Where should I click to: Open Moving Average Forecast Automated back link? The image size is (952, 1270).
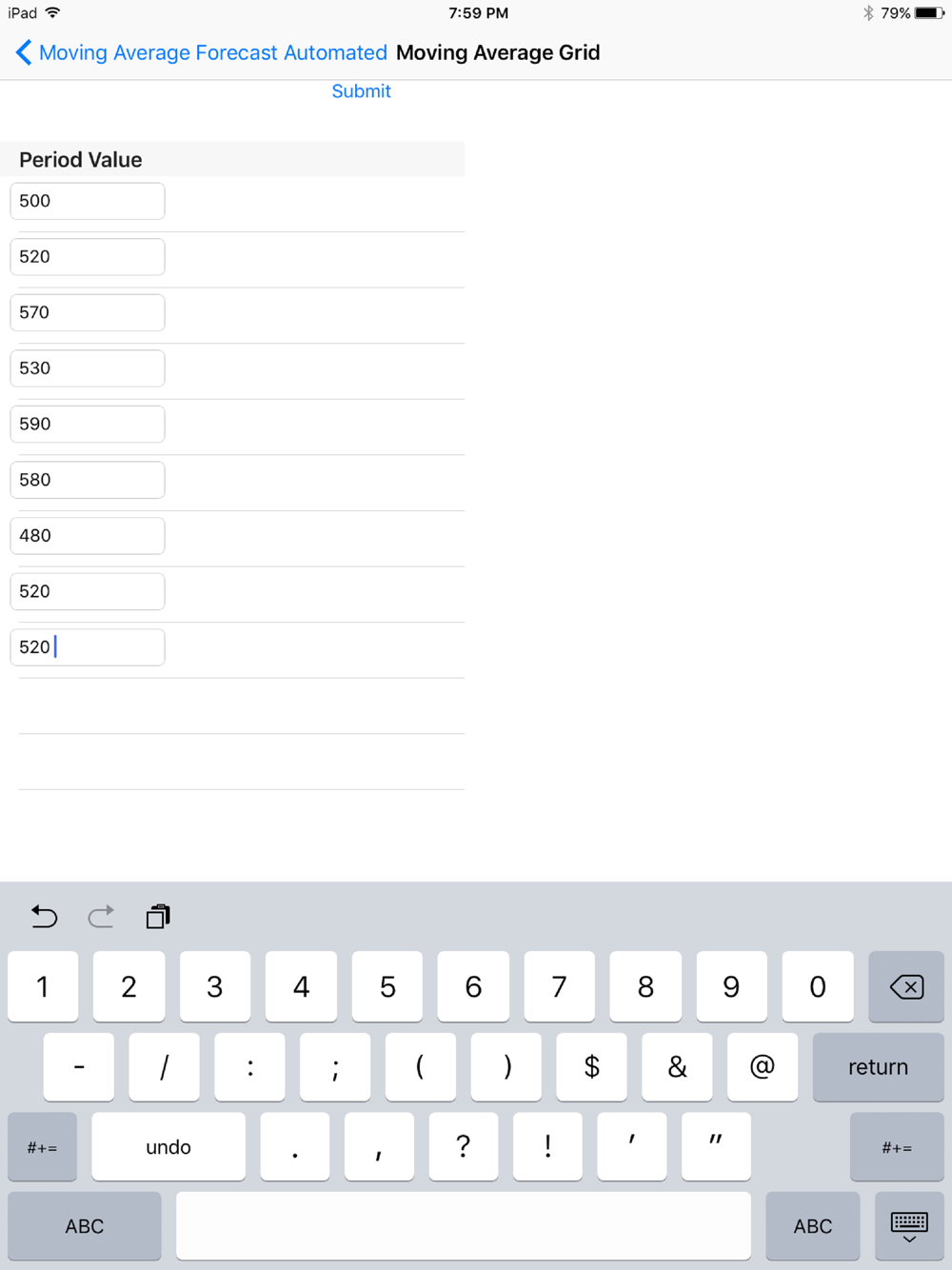(213, 52)
